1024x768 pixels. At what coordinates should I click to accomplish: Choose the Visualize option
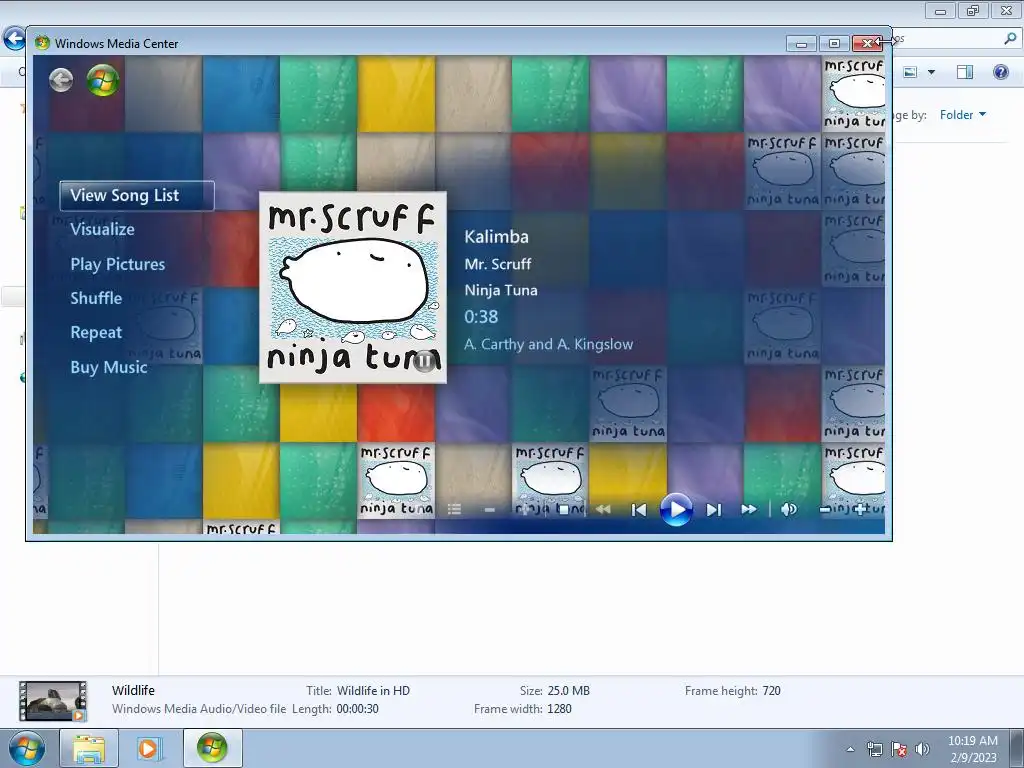click(x=103, y=229)
